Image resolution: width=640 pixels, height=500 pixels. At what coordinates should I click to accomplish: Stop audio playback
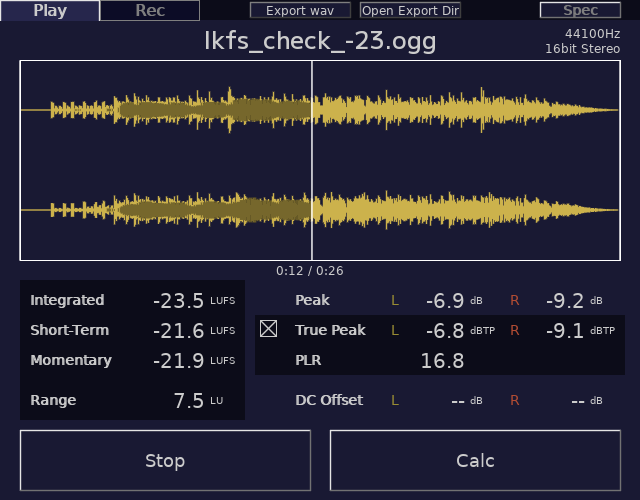pos(165,461)
